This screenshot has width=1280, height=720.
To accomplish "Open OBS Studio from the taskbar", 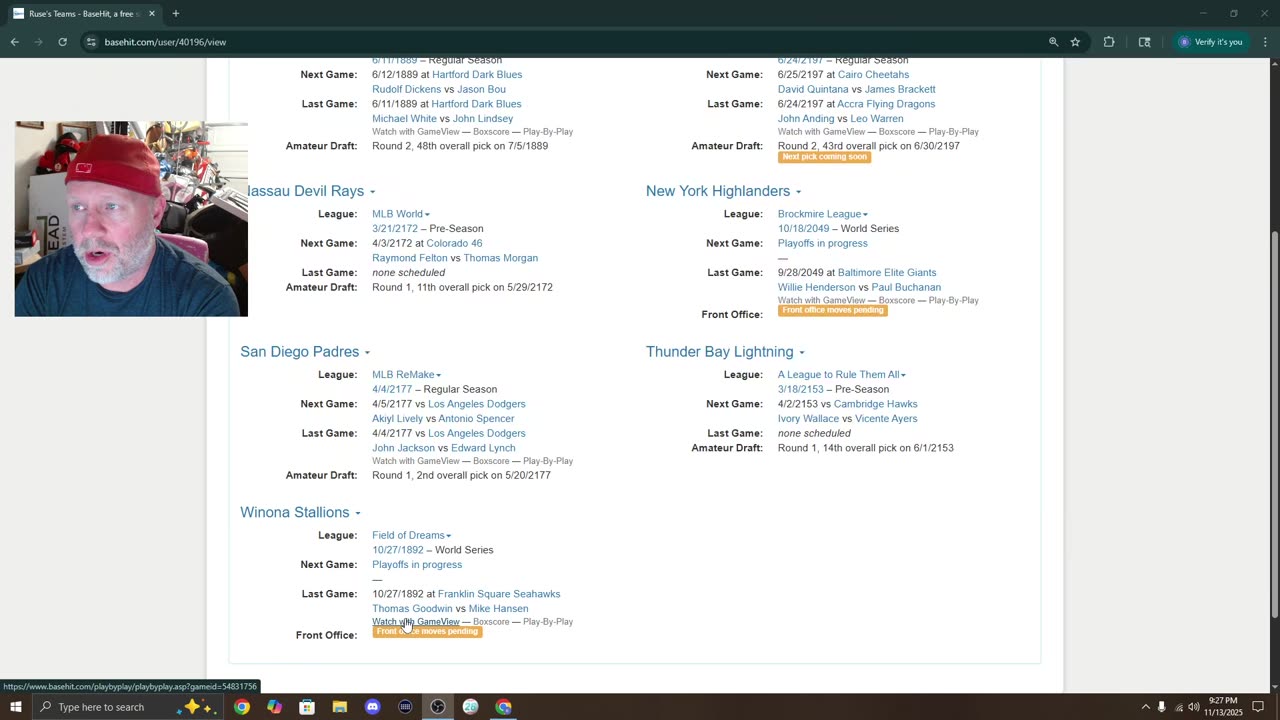I will tap(438, 707).
